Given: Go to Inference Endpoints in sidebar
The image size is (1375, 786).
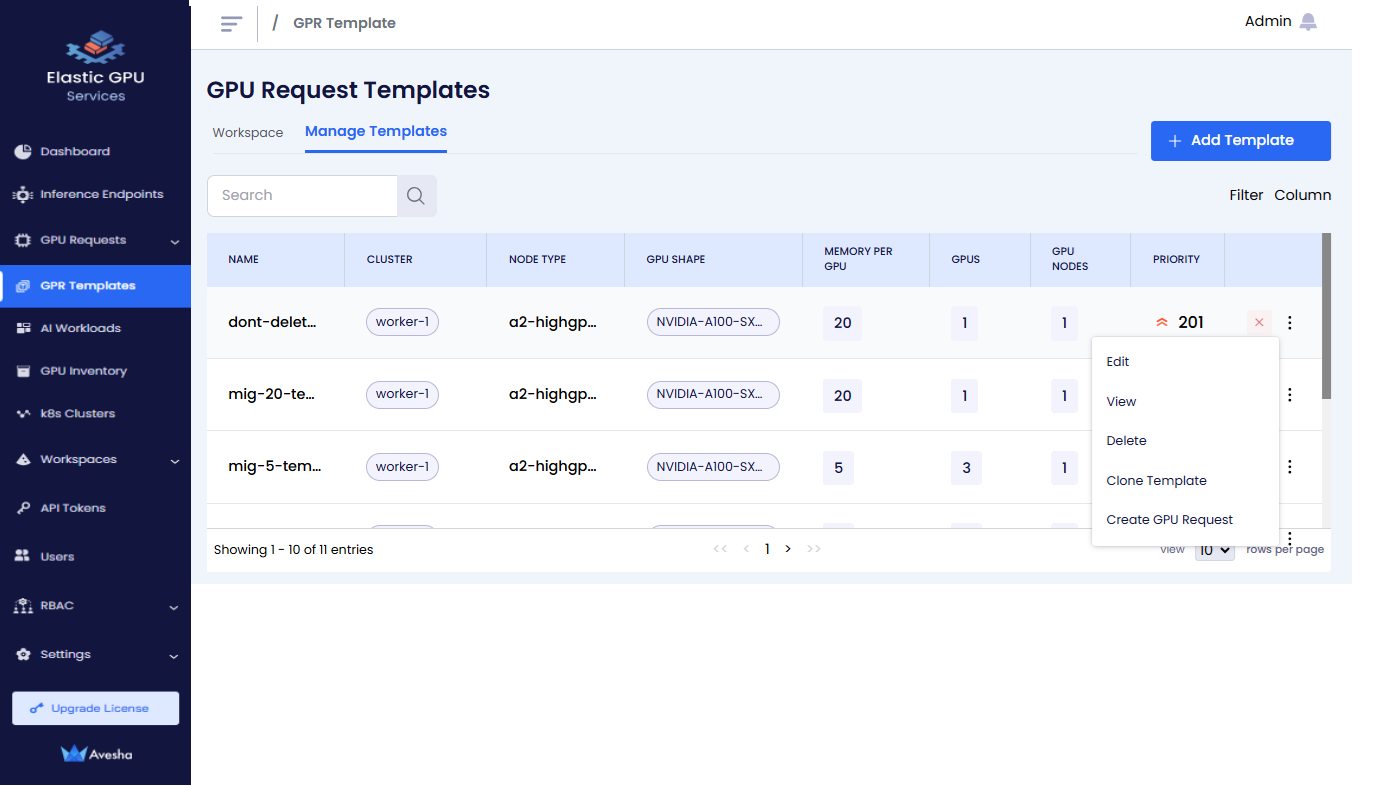Looking at the screenshot, I should pyautogui.click(x=101, y=195).
